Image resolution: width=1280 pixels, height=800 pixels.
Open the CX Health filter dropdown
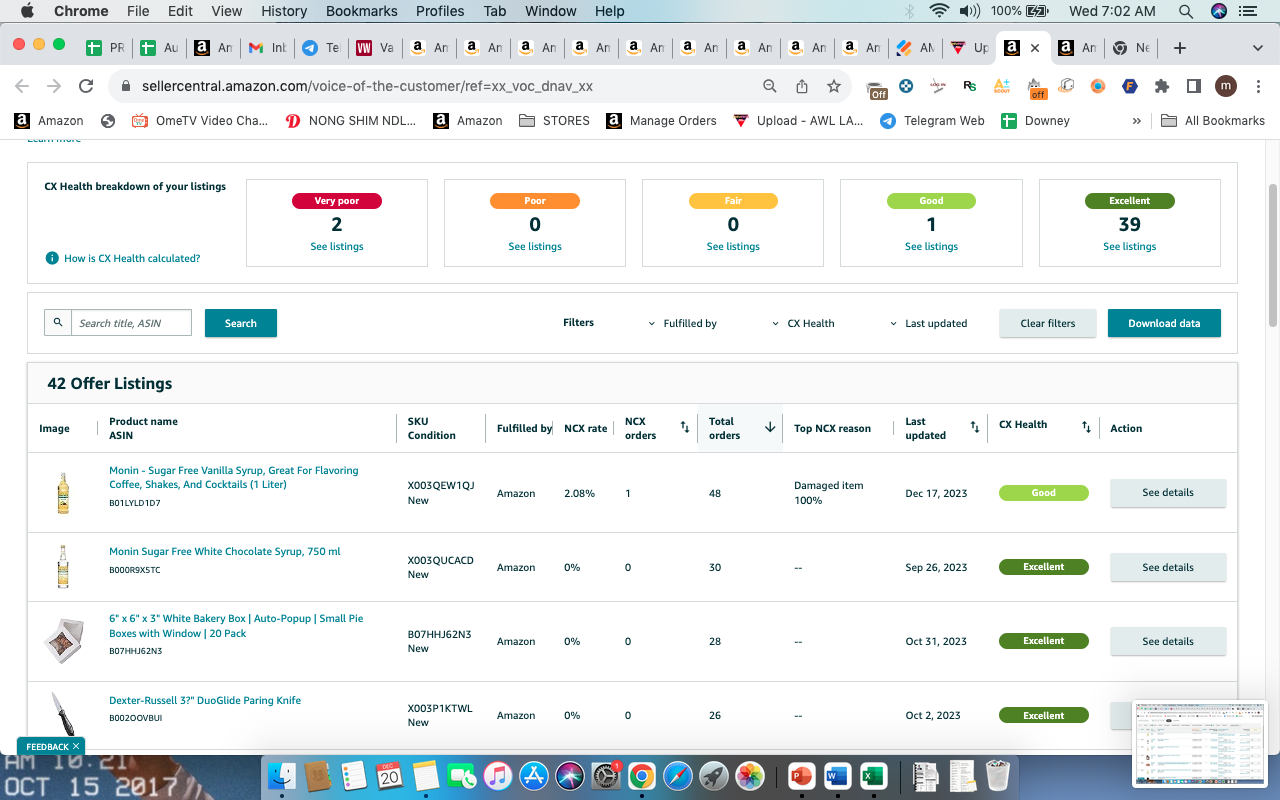point(804,323)
